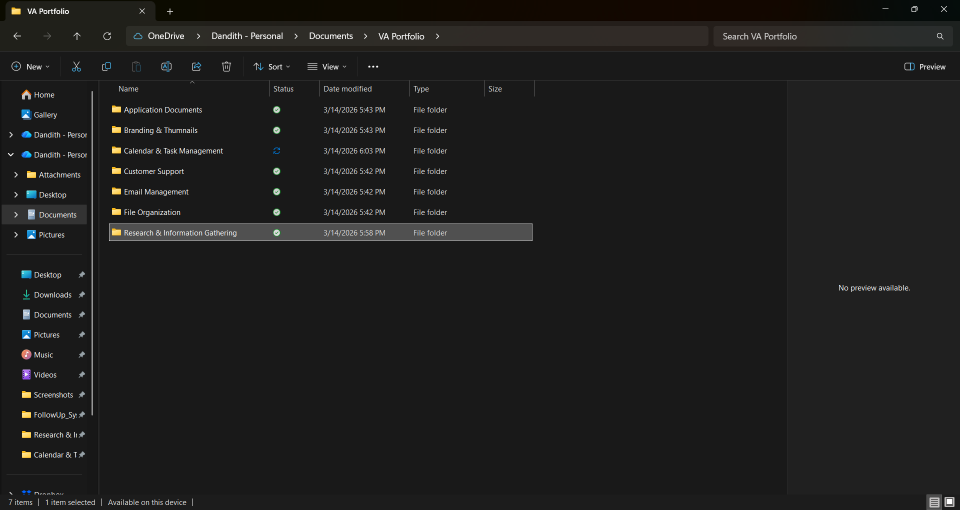The width and height of the screenshot is (960, 510).
Task: Expand the first Dandith - Personal tree node
Action: pyautogui.click(x=11, y=135)
